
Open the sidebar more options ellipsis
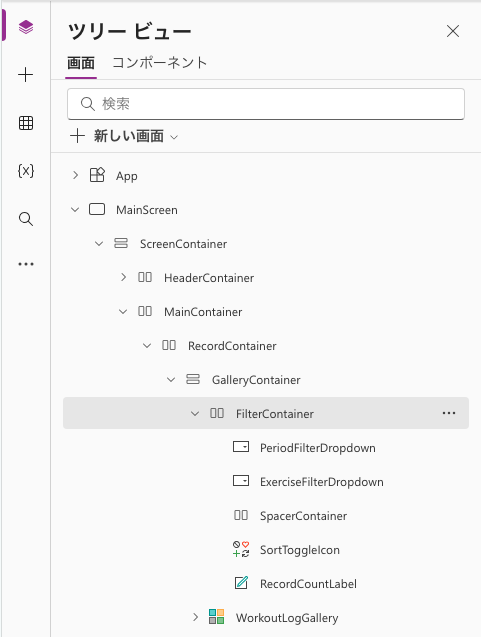[26, 264]
